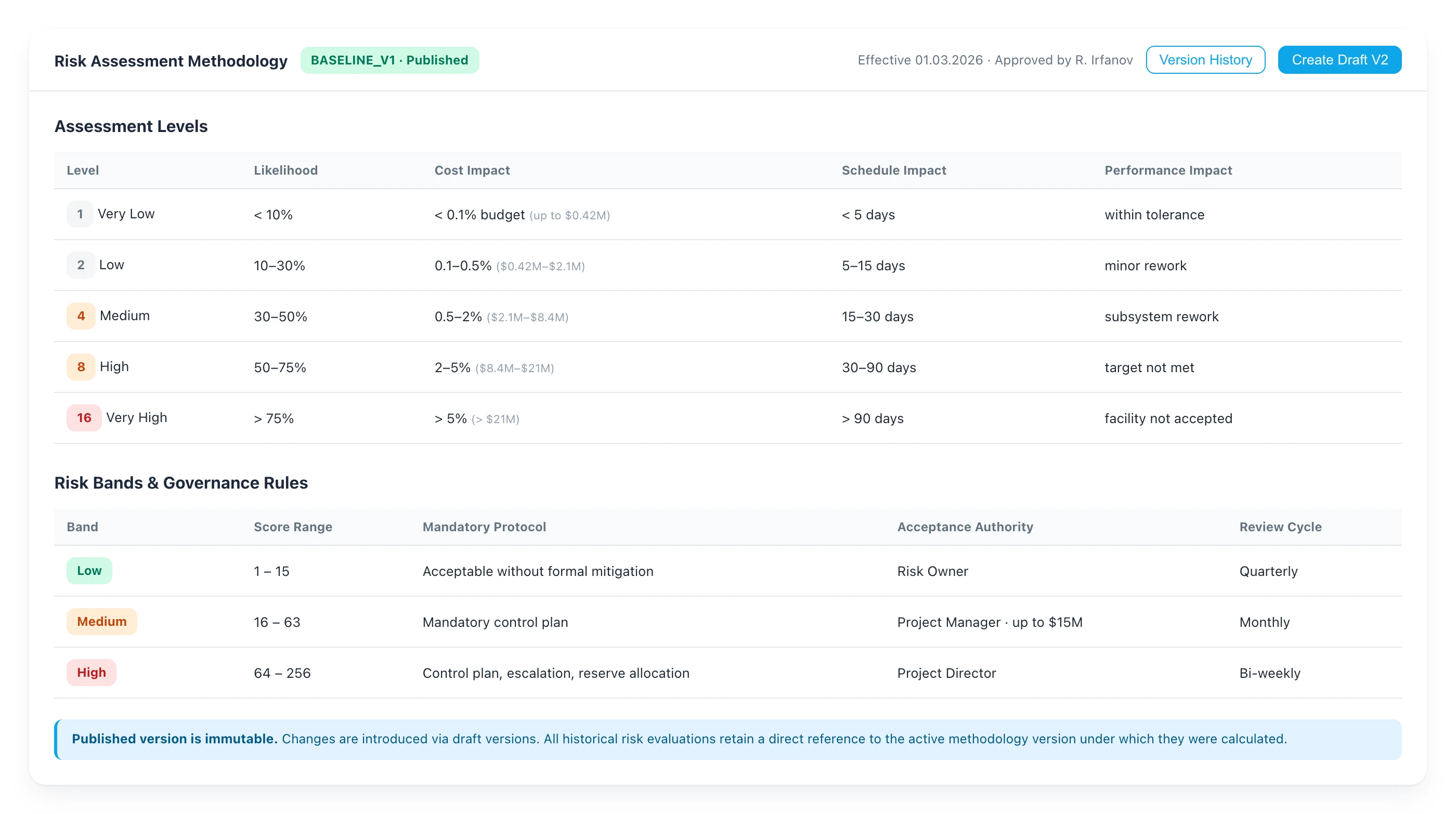The width and height of the screenshot is (1456, 814).
Task: Select the 'Quarterly' review cycle
Action: point(1268,571)
